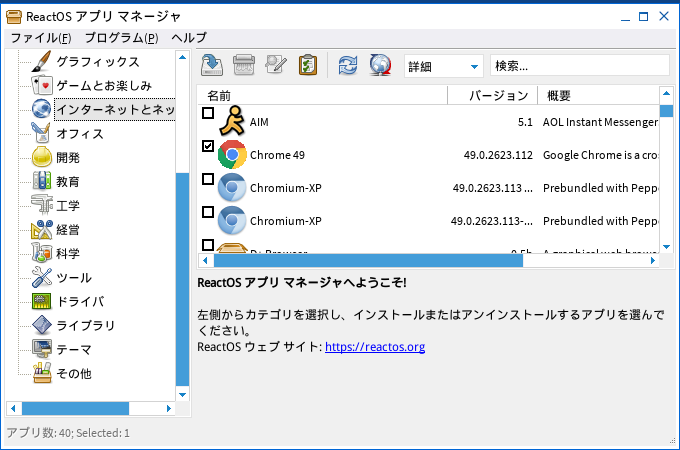
Task: Select the ツール wrench icon
Action: point(42,277)
